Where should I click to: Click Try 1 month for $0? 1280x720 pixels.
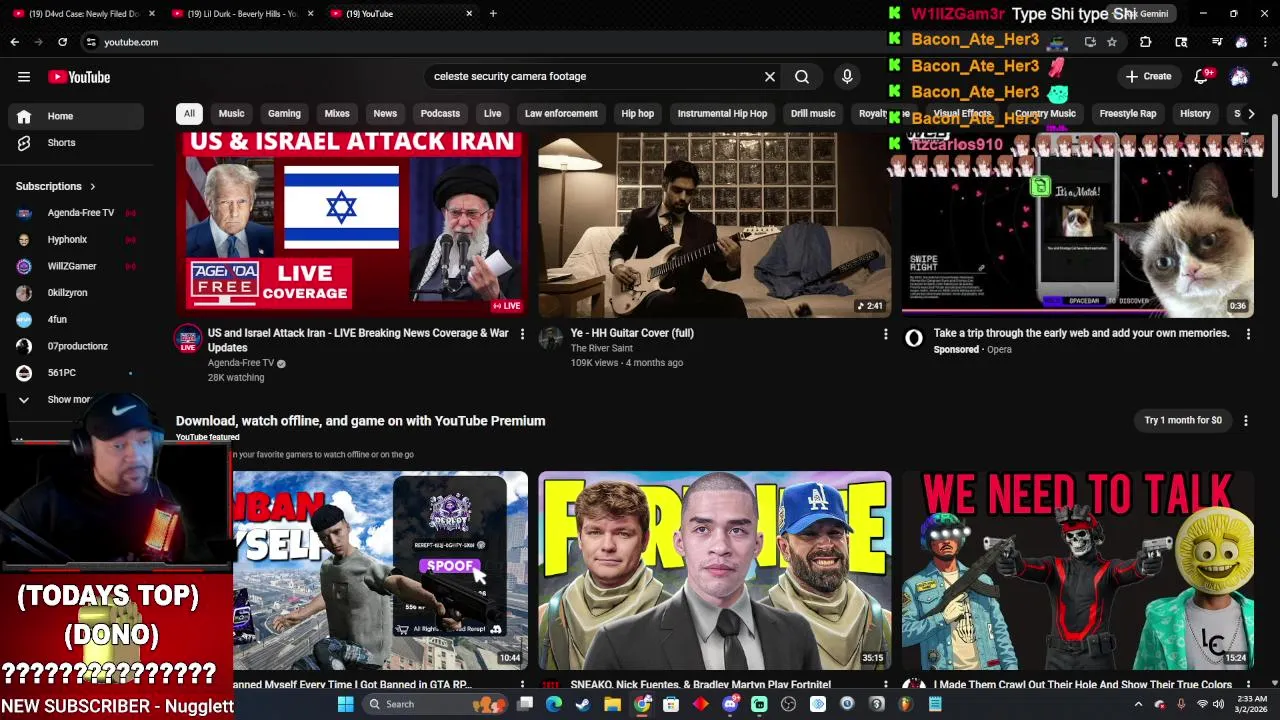pos(1183,421)
